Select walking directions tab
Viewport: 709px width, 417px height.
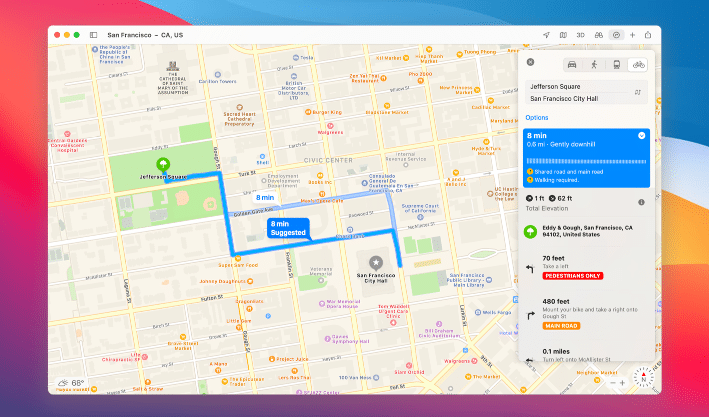pos(594,63)
